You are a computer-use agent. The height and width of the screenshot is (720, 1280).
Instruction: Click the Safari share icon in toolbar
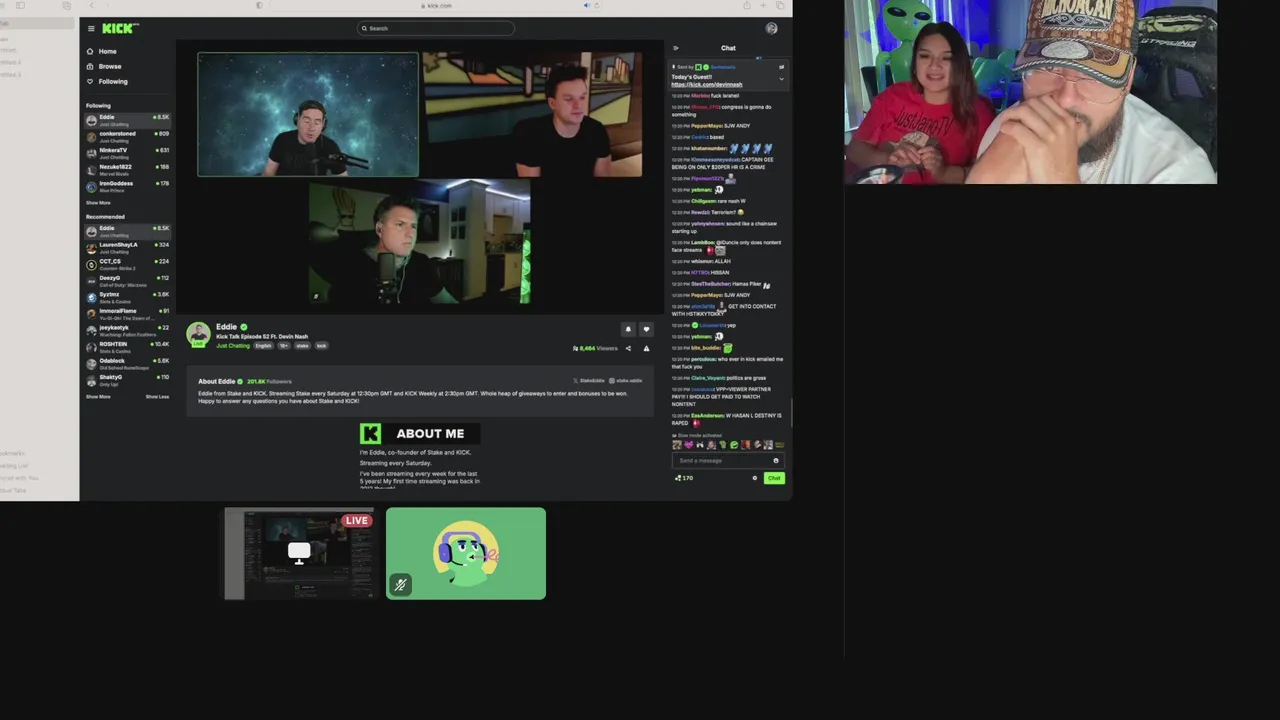(746, 5)
